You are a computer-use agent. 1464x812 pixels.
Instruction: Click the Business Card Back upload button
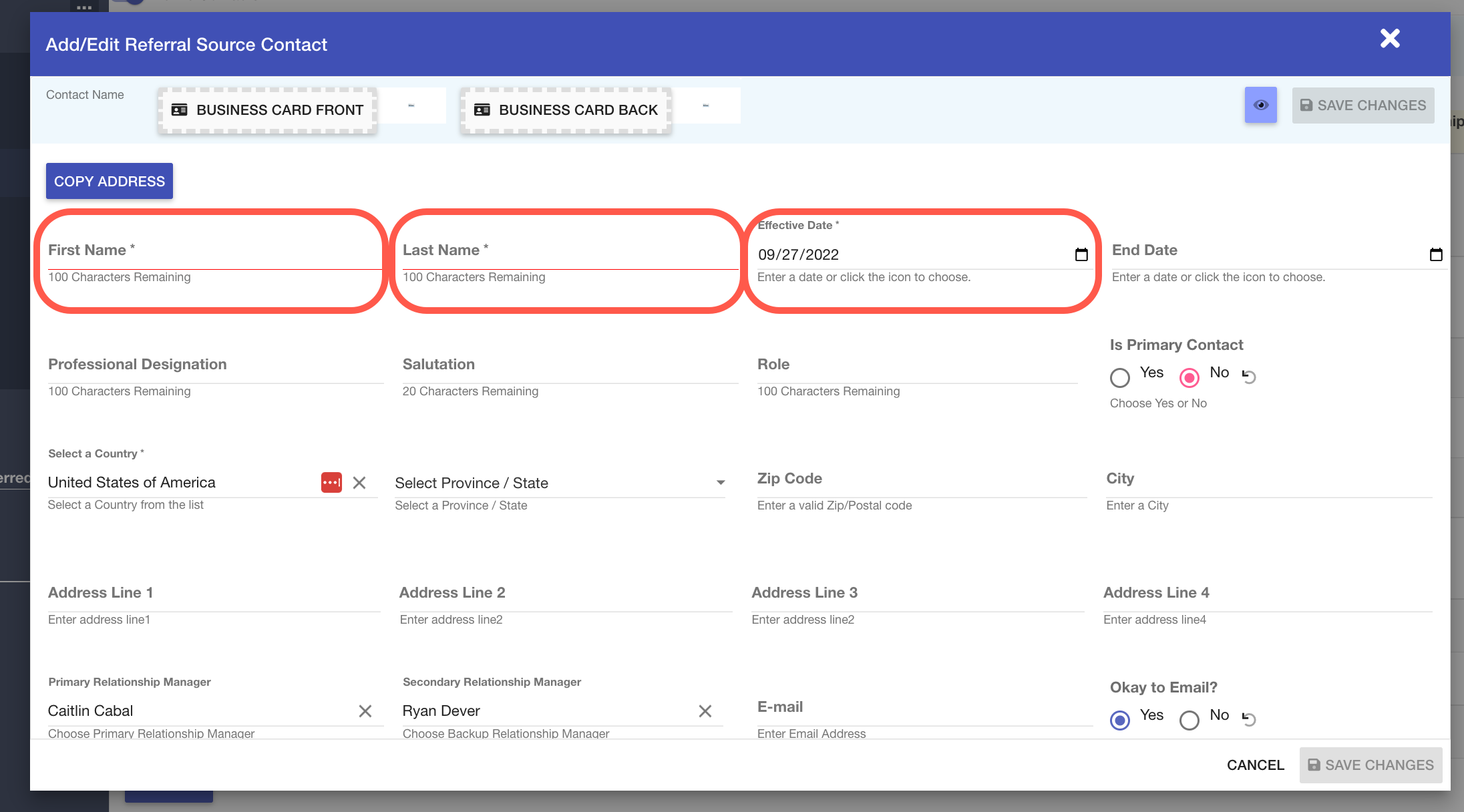coord(566,110)
